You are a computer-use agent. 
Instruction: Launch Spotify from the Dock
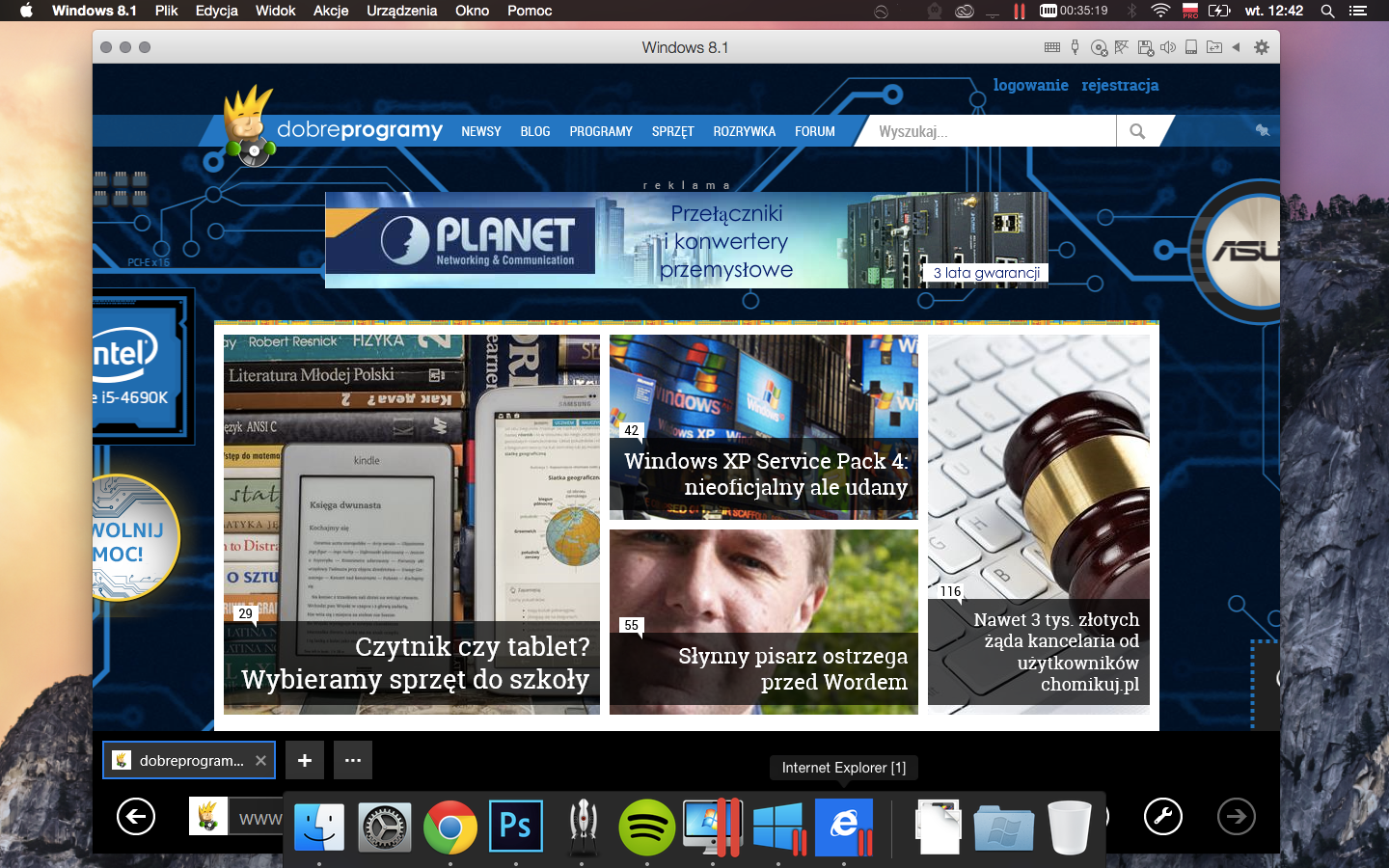646,827
